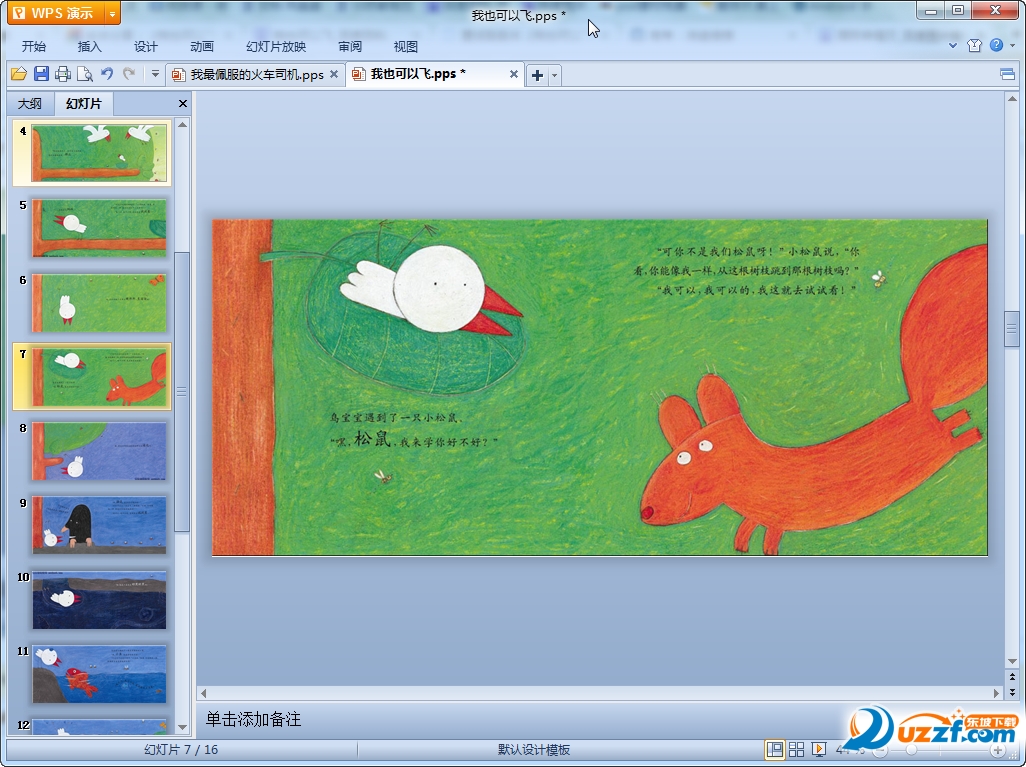
Task: Open file with the folder icon
Action: point(19,74)
